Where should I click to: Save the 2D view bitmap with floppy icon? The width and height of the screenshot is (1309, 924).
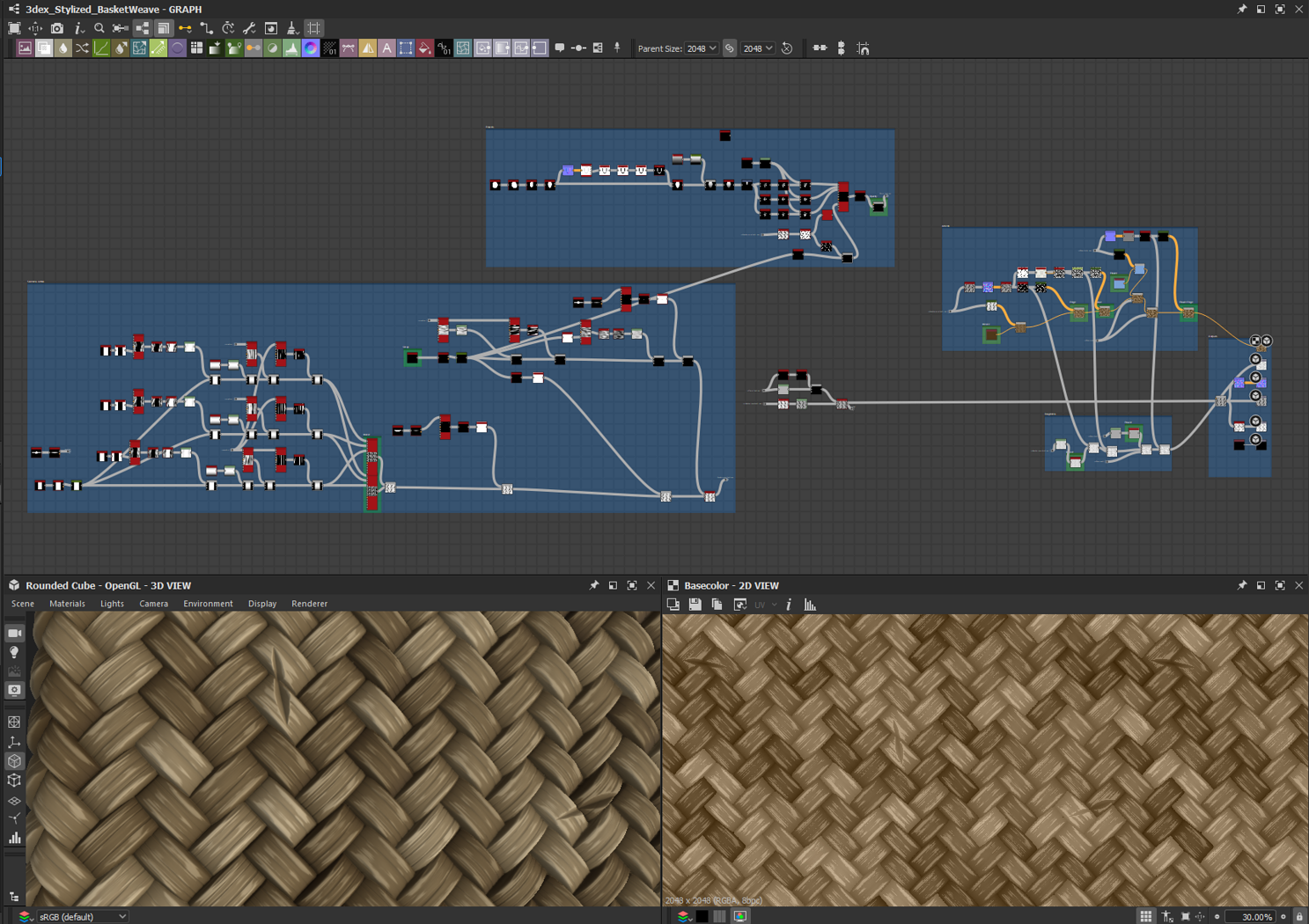click(x=695, y=605)
